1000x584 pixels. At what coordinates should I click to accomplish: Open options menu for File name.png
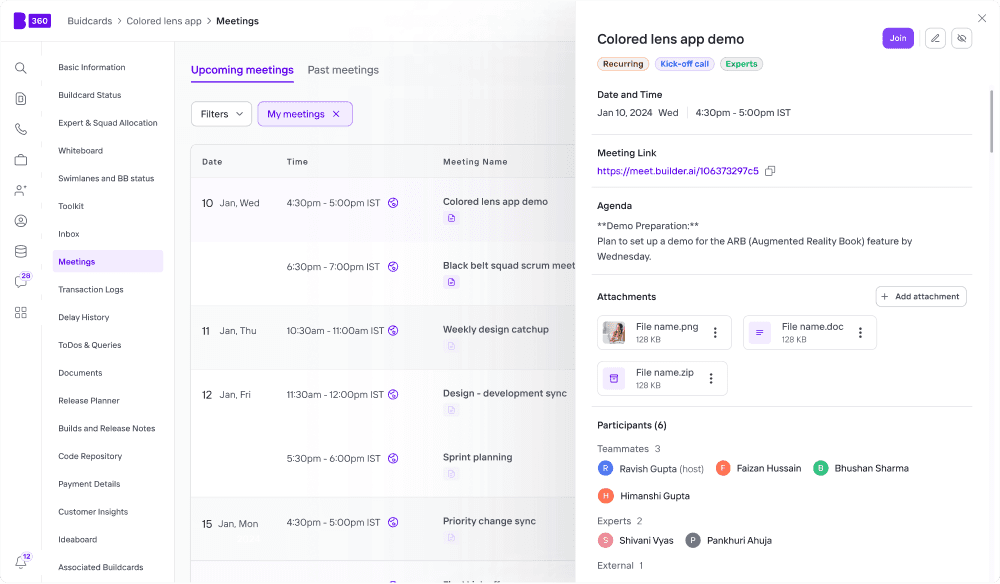(x=715, y=333)
